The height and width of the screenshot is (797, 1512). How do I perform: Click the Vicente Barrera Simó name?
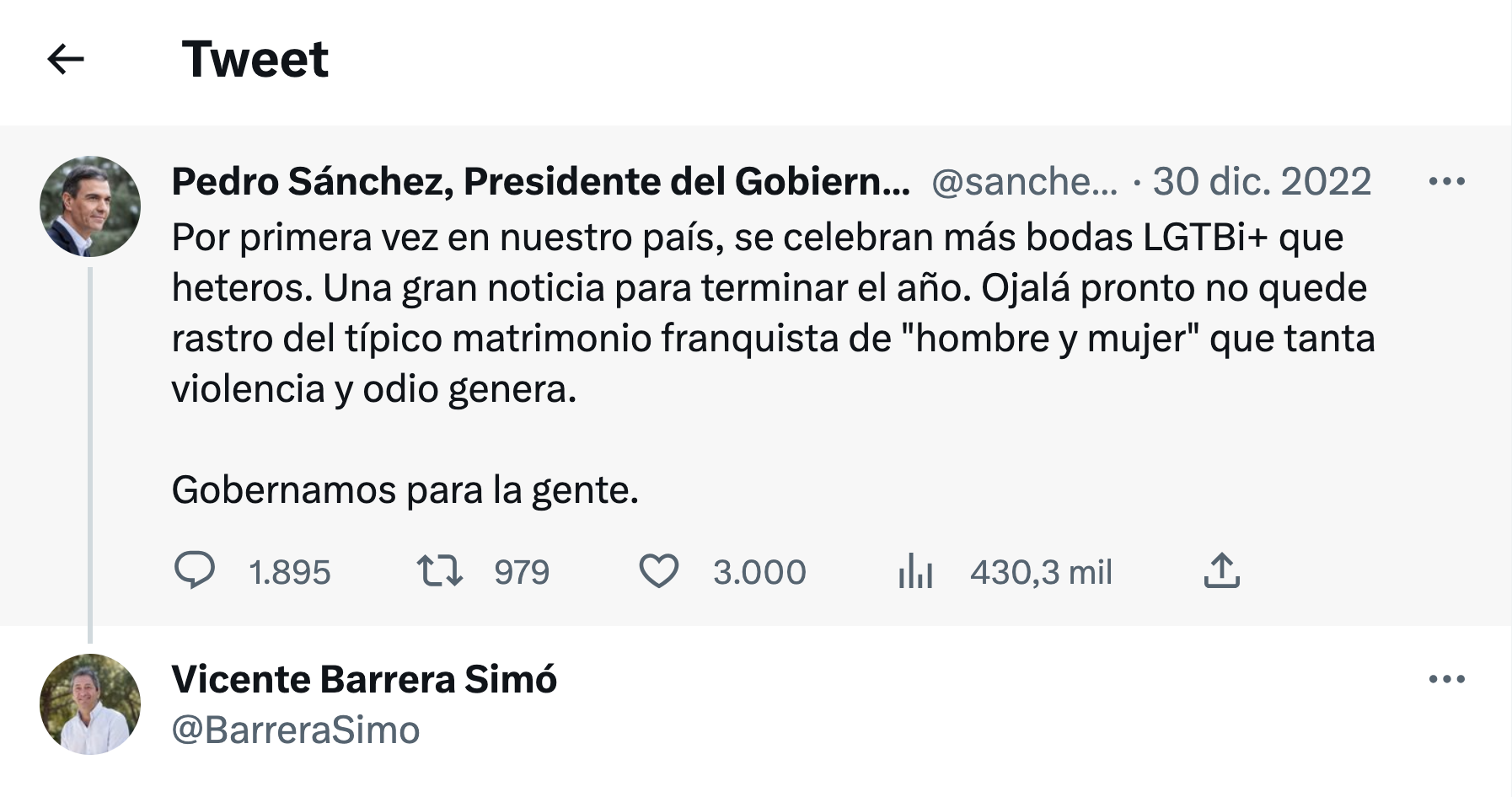click(x=364, y=679)
